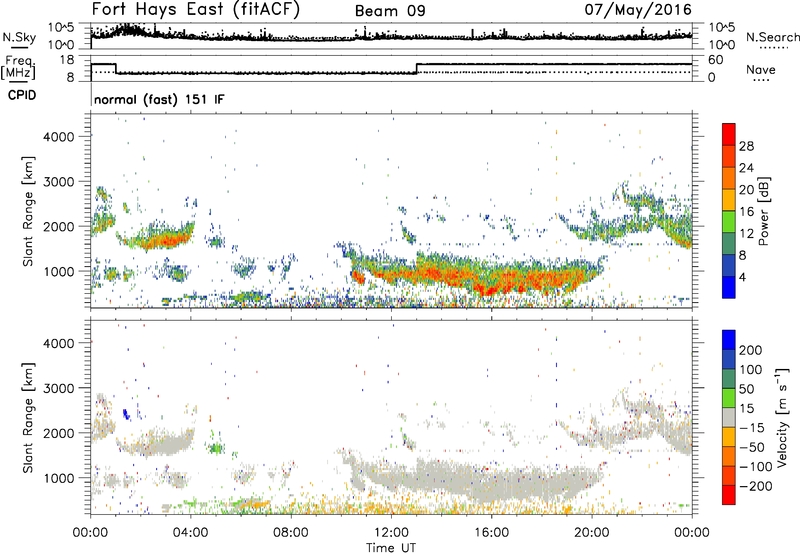Click the '3000' tick in velocity panel
This screenshot has width=800, height=554.
click(x=58, y=388)
